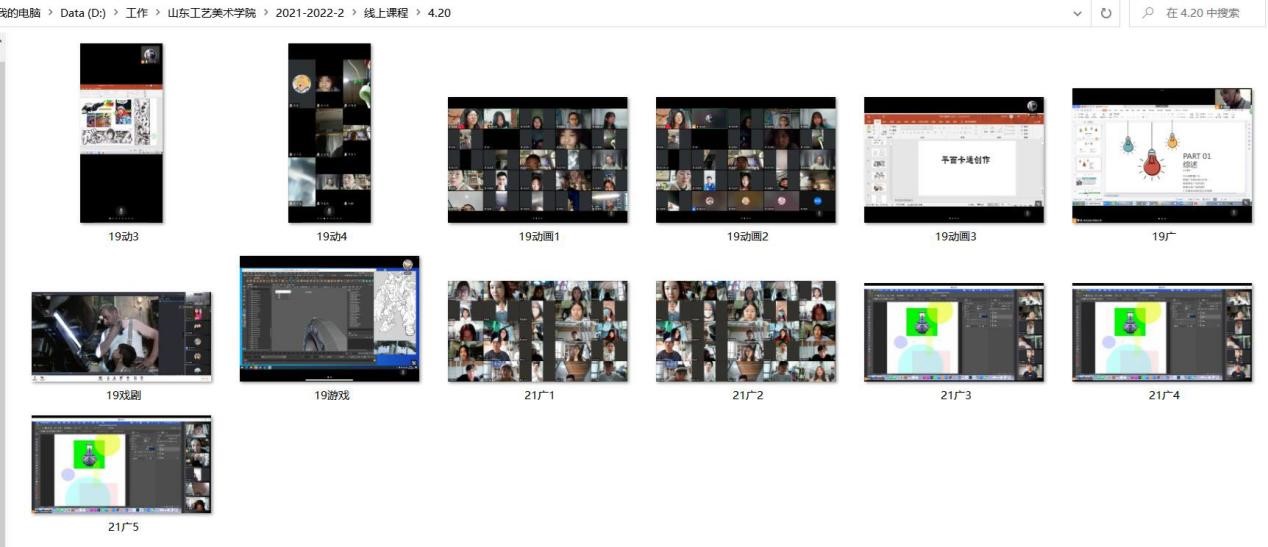Select the 19广 light bulb slide thumbnail
This screenshot has height=547, width=1268.
[x=1161, y=155]
